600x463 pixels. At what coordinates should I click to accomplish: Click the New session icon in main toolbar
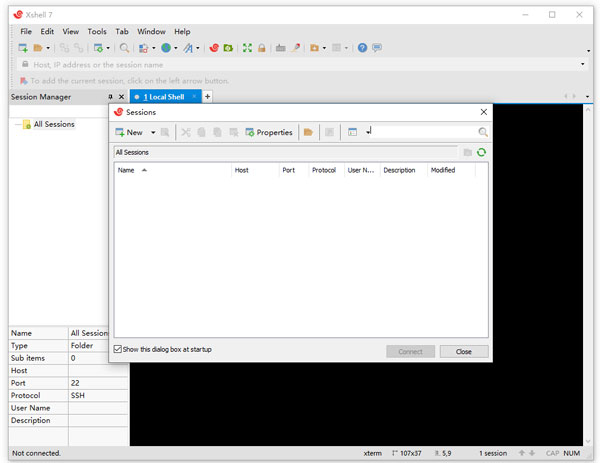click(x=23, y=48)
